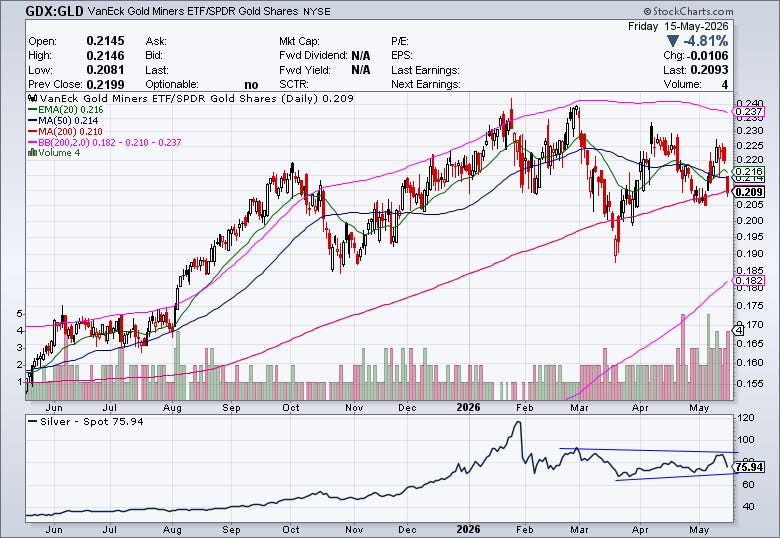The image size is (780, 538).
Task: Click the Next Earnings label
Action: (x=426, y=84)
